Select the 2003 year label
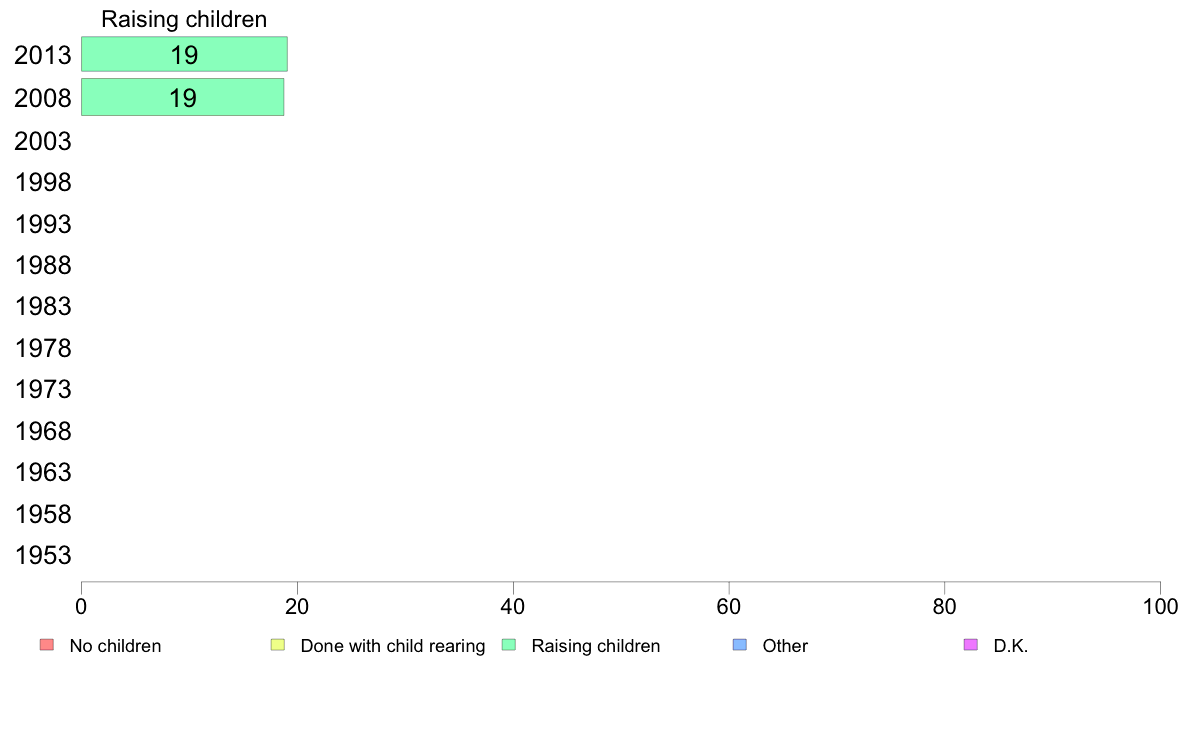The height and width of the screenshot is (736, 1188). [42, 141]
